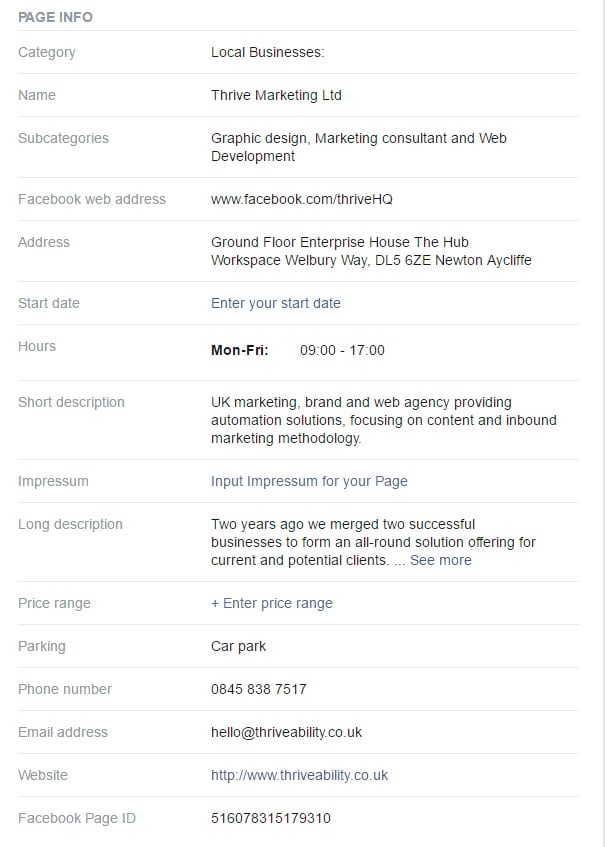Open the website link http://www.thriveability.co.uk

(x=299, y=776)
